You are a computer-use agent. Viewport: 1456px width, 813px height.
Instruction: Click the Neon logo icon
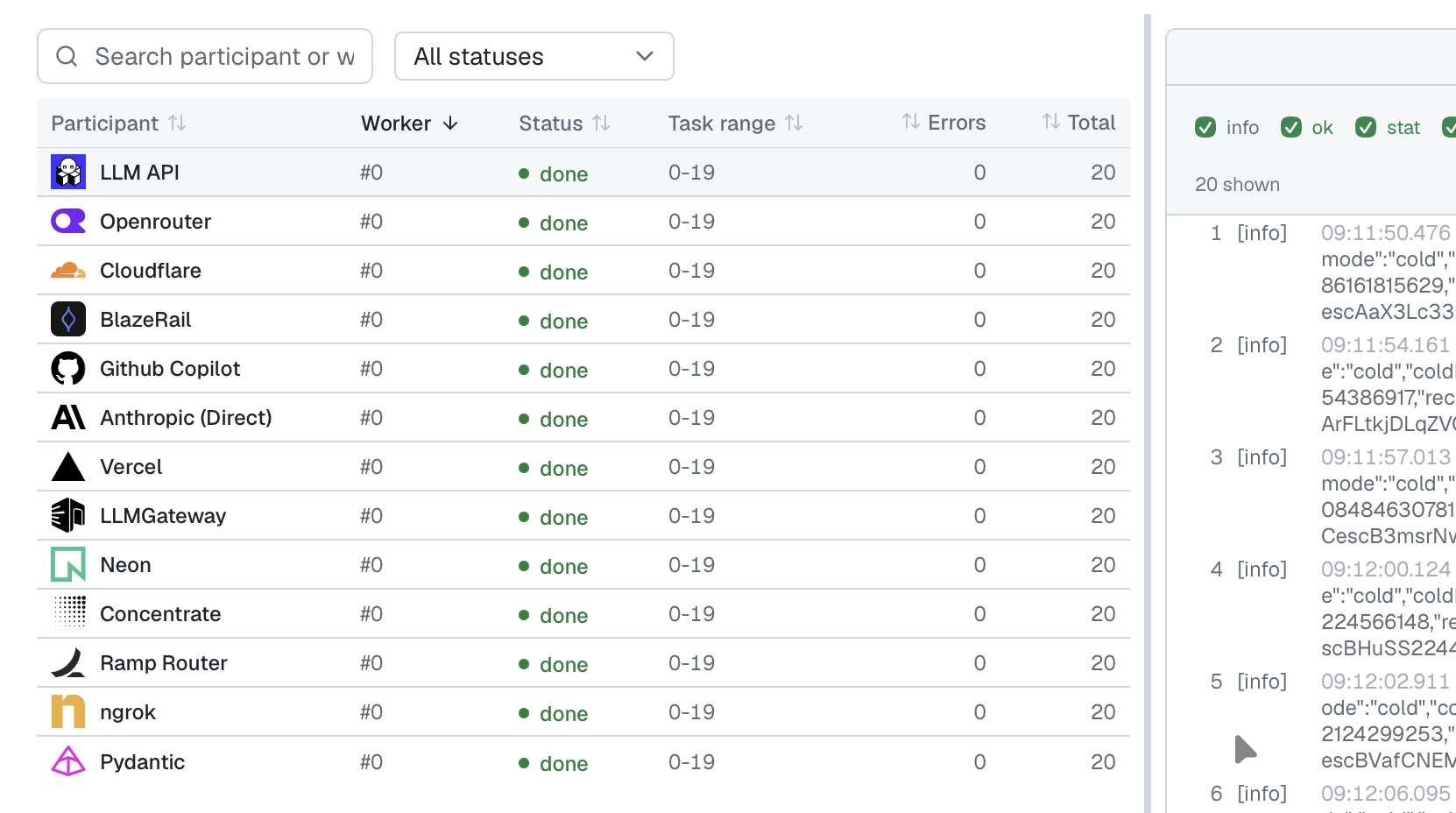[x=68, y=564]
